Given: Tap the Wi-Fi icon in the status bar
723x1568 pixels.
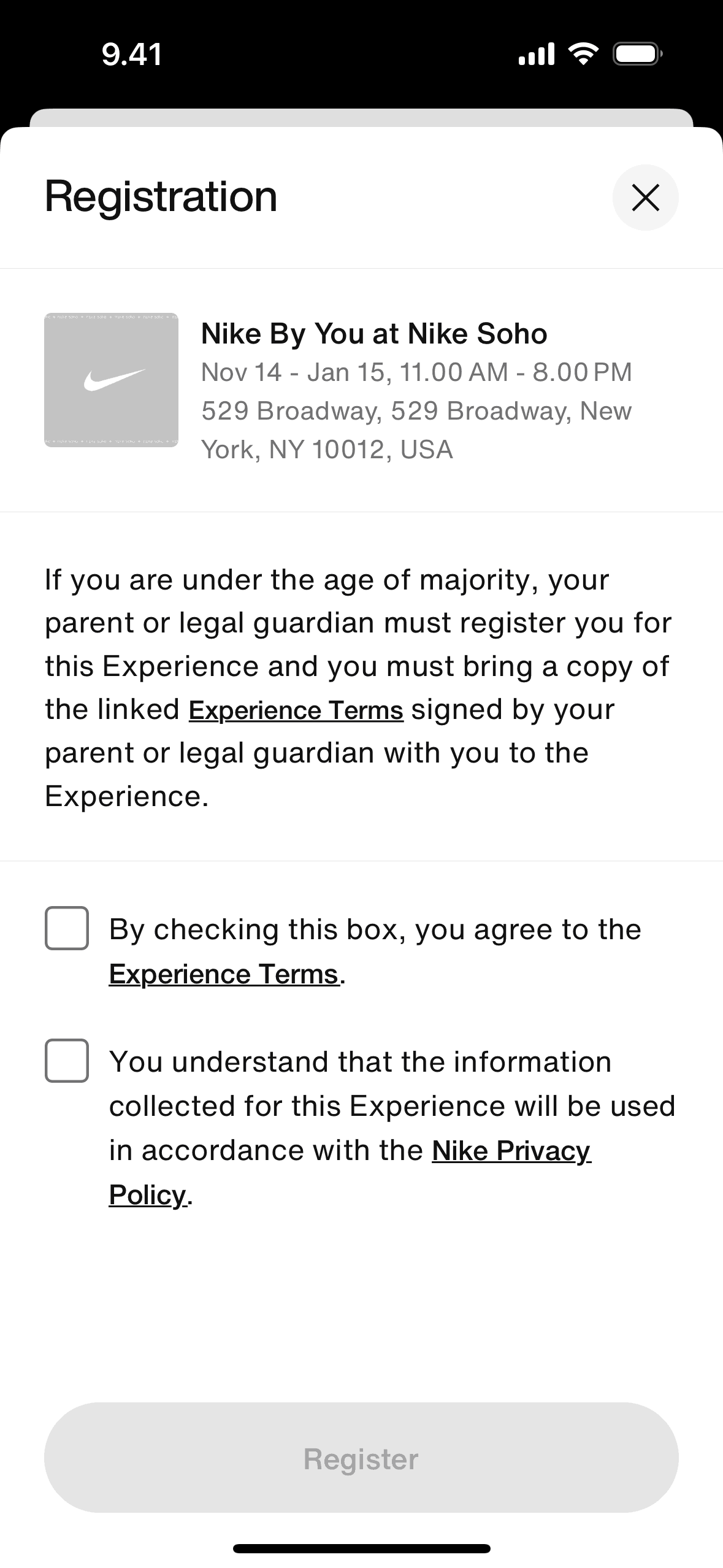Looking at the screenshot, I should coord(583,54).
